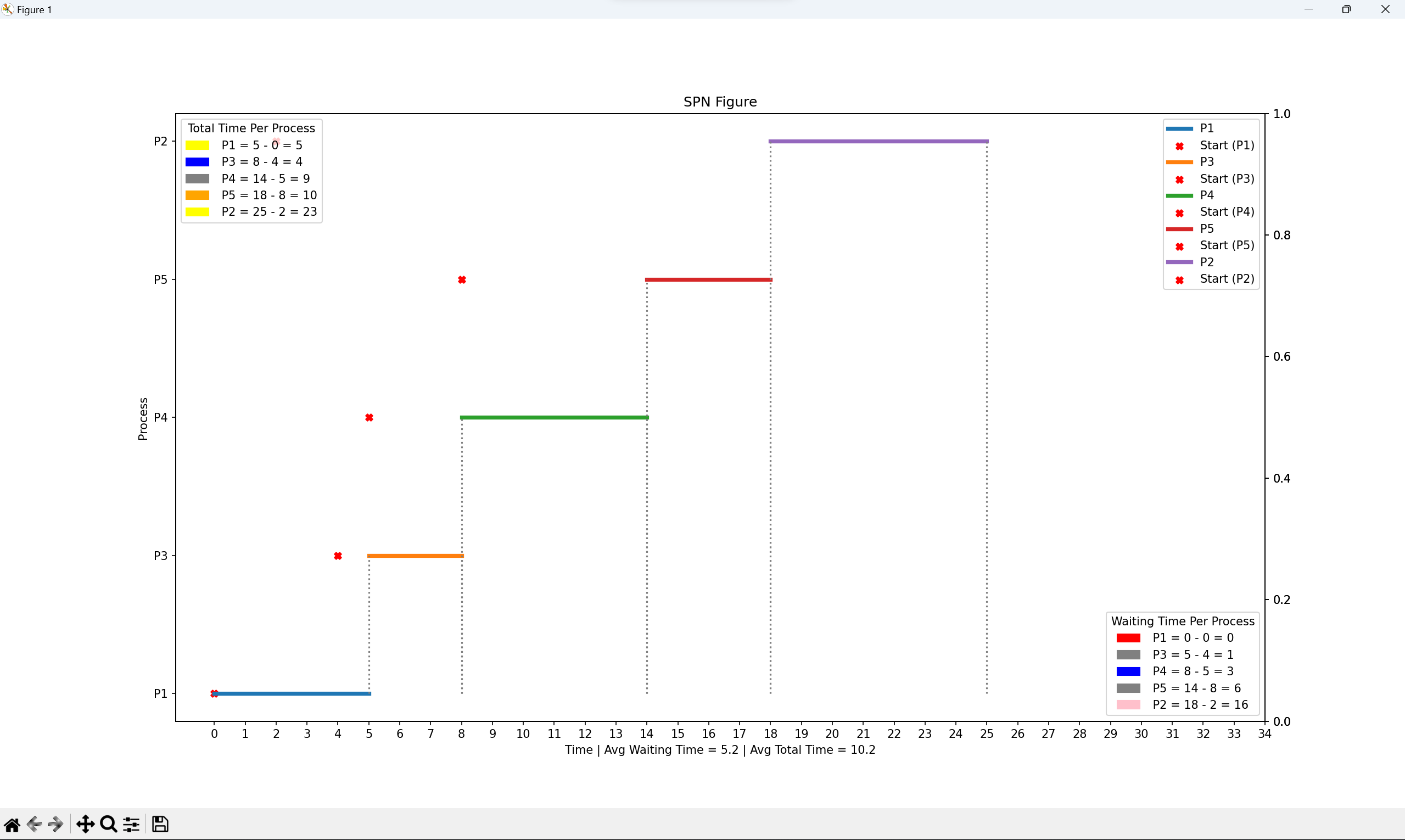This screenshot has height=840, width=1405.
Task: Click the Start (P4) entry in line legend
Action: pyautogui.click(x=1227, y=212)
